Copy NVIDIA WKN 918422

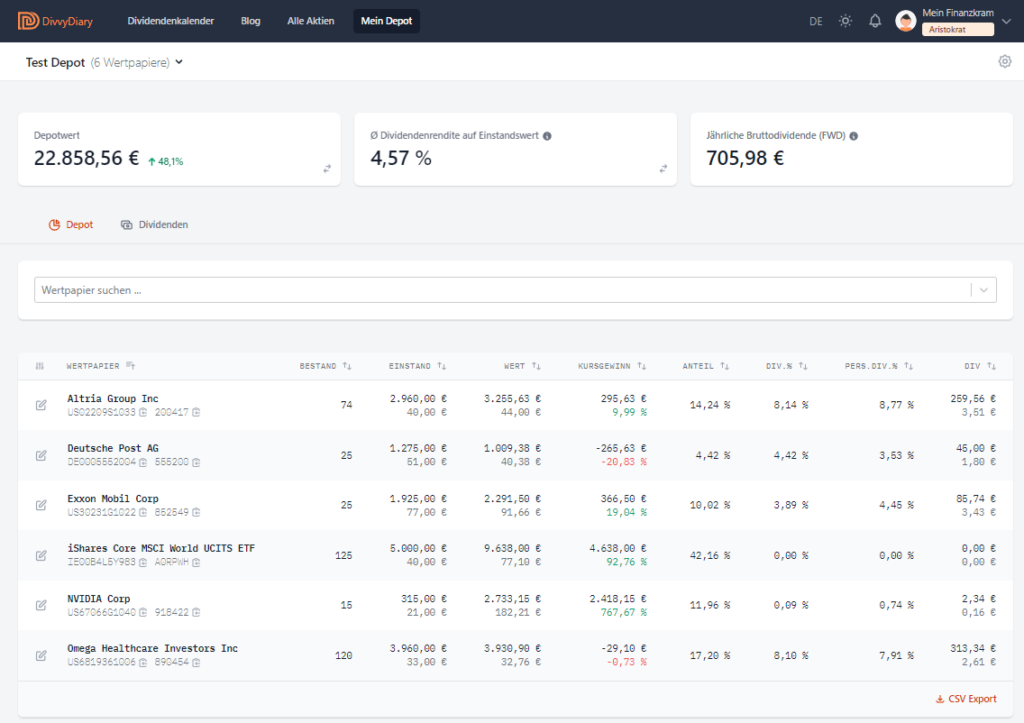click(x=196, y=612)
